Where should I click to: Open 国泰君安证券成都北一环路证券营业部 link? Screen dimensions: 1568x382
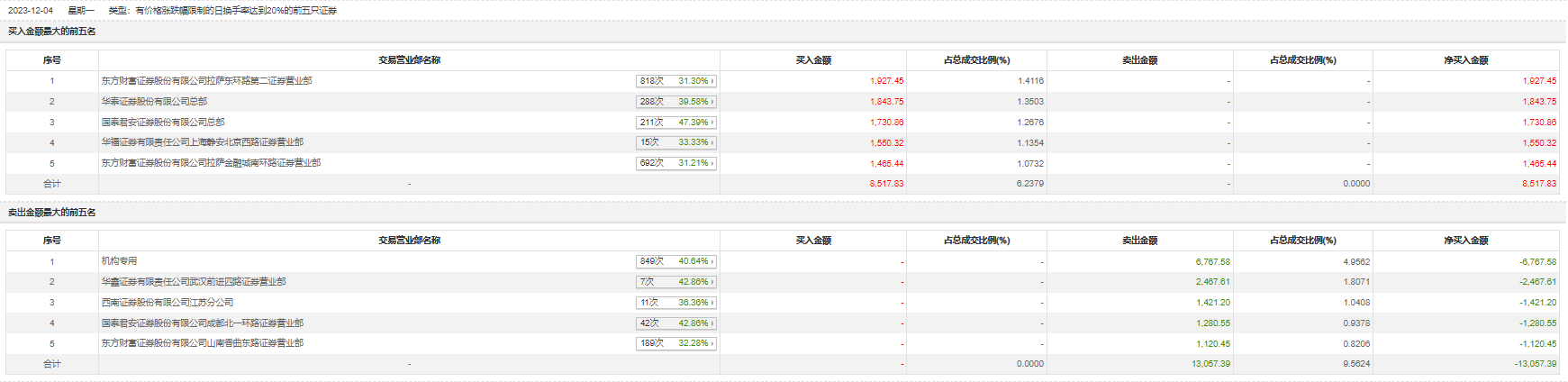pos(203,323)
